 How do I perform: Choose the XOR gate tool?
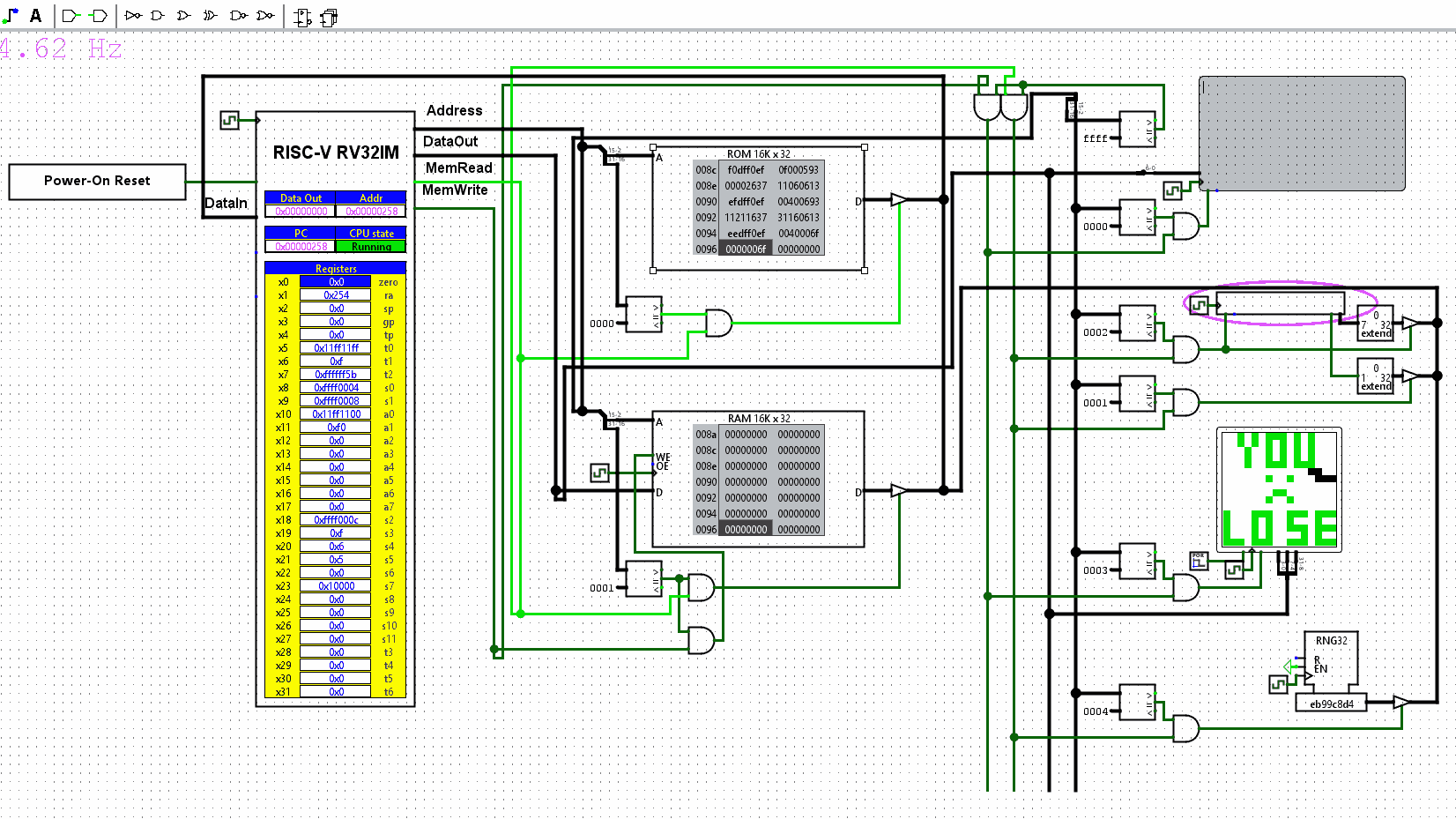[x=210, y=15]
